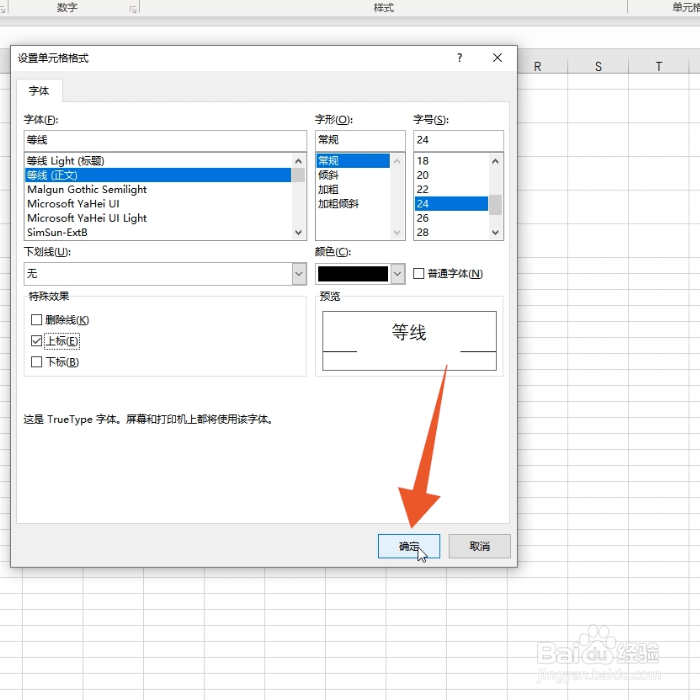
Task: Enable the 删除线 strikethrough checkbox
Action: pyautogui.click(x=37, y=320)
